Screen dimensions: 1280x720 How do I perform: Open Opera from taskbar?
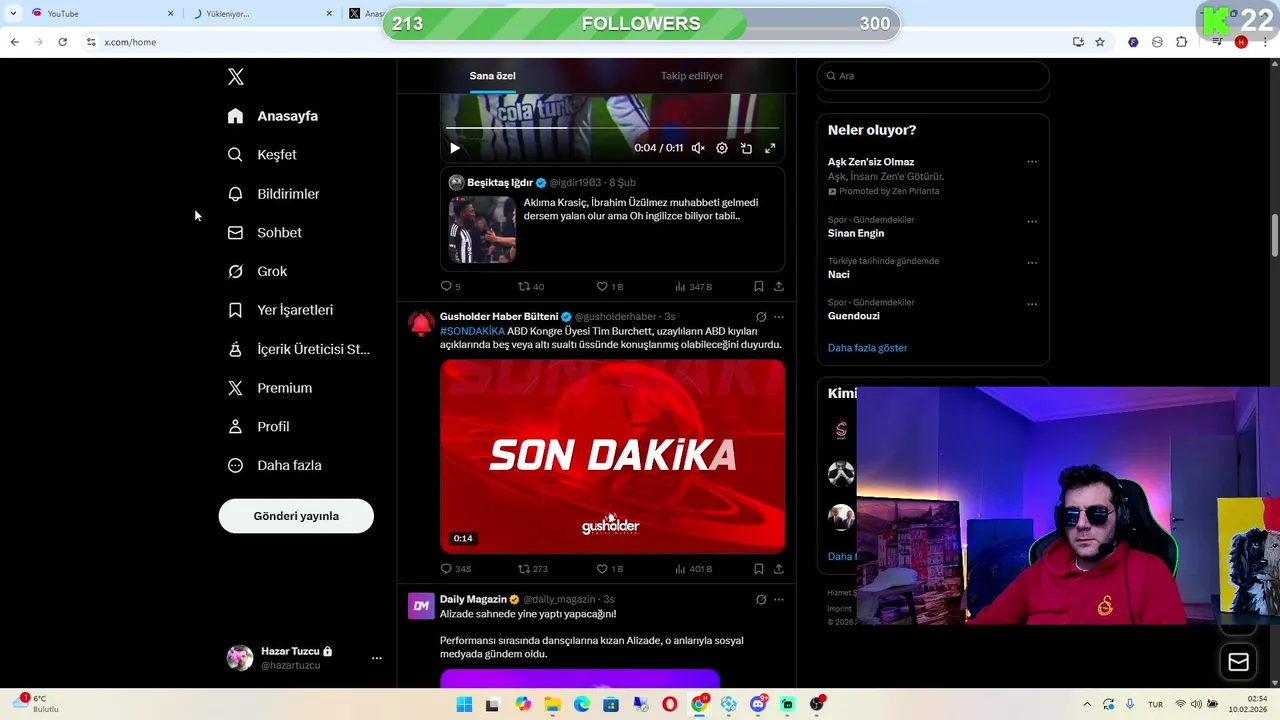point(669,705)
